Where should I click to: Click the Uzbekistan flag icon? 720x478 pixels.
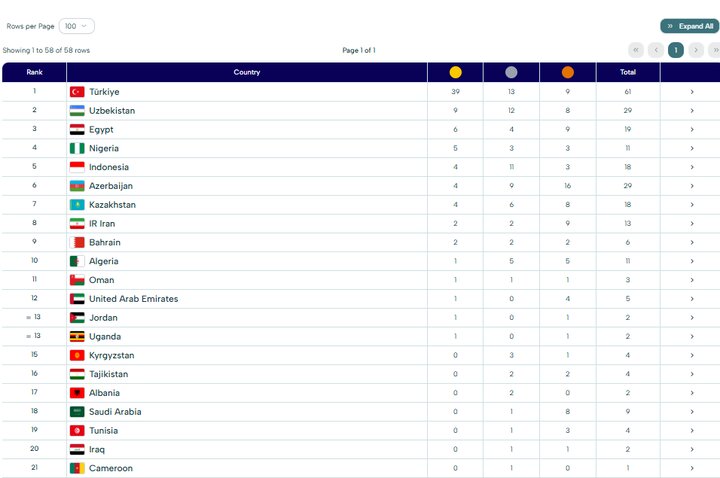point(77,111)
